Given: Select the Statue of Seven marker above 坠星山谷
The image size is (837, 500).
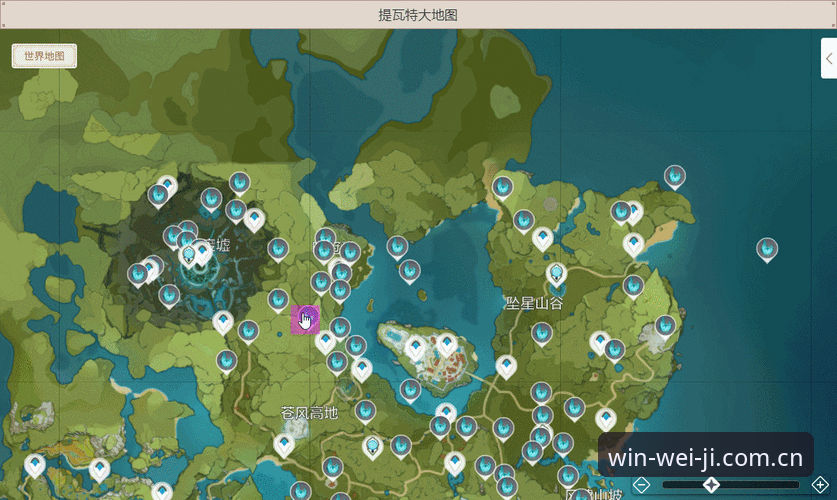Looking at the screenshot, I should (556, 274).
